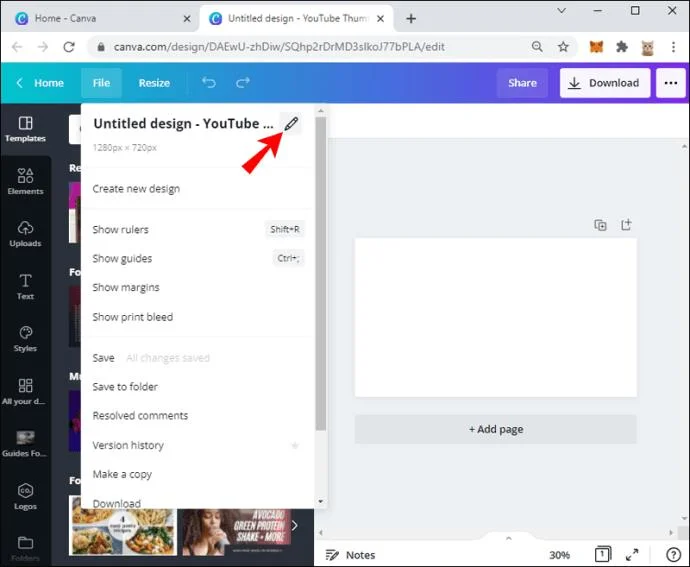Click next arrow on template carousel
The height and width of the screenshot is (567, 690).
(x=294, y=525)
